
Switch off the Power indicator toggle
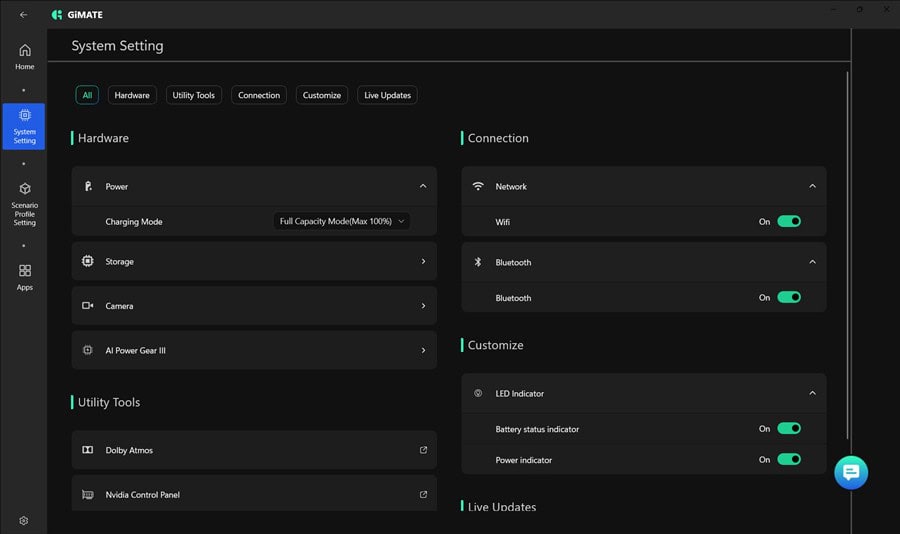point(789,460)
